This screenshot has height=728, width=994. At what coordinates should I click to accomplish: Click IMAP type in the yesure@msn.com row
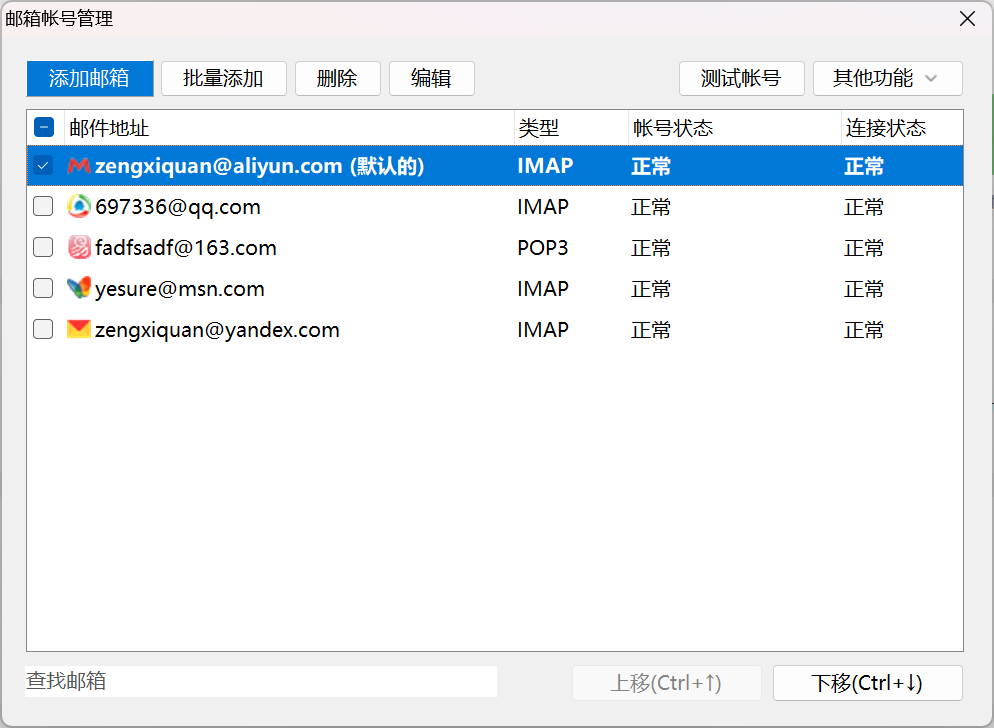(543, 289)
